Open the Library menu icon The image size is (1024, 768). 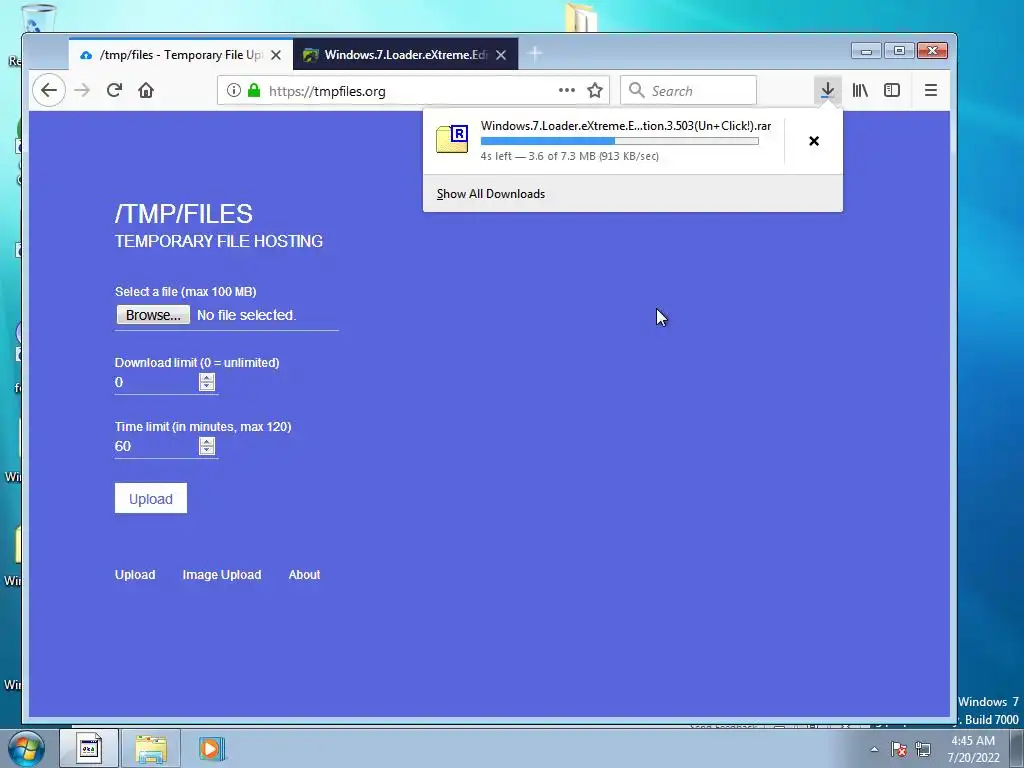pos(860,90)
